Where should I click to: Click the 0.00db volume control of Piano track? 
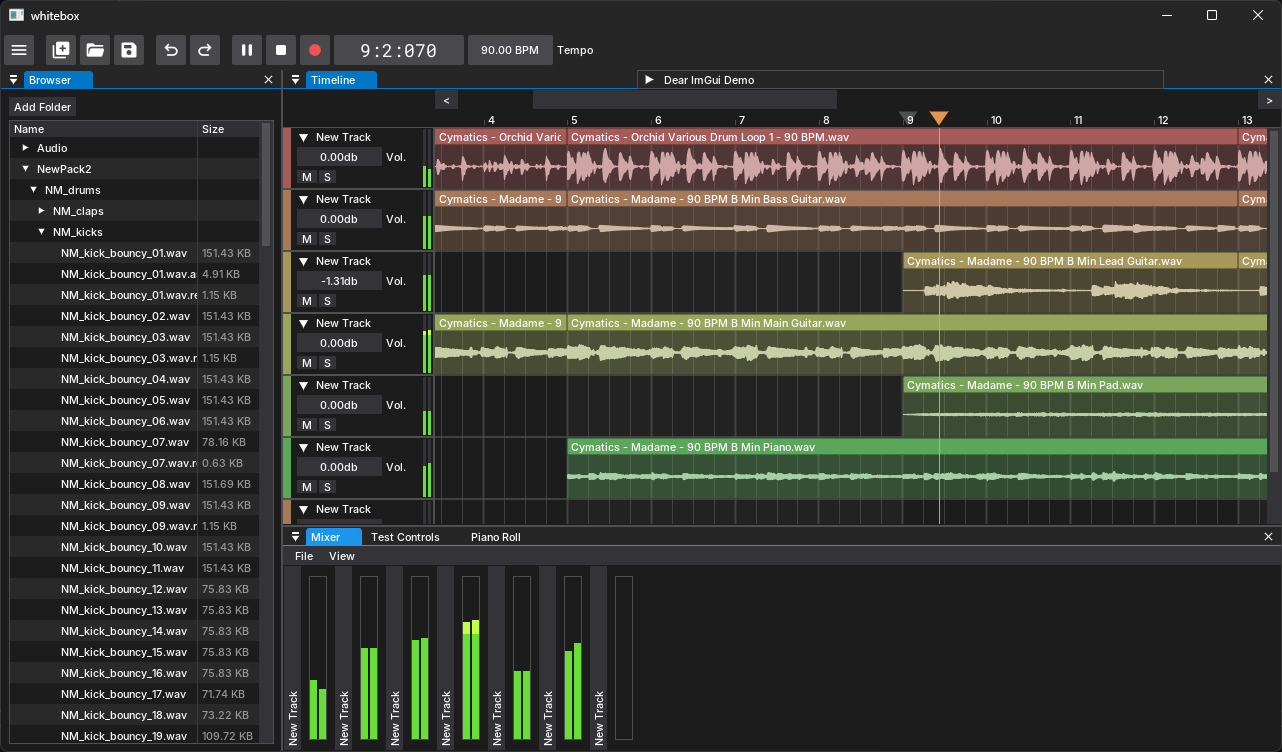click(x=339, y=467)
